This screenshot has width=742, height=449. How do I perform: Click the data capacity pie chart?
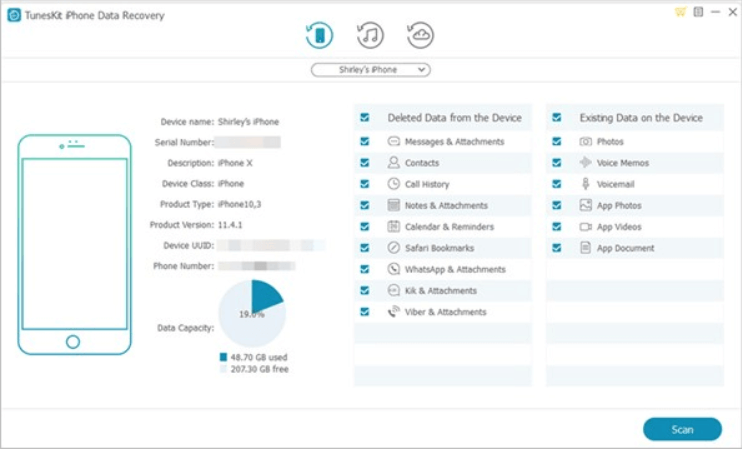[x=253, y=312]
